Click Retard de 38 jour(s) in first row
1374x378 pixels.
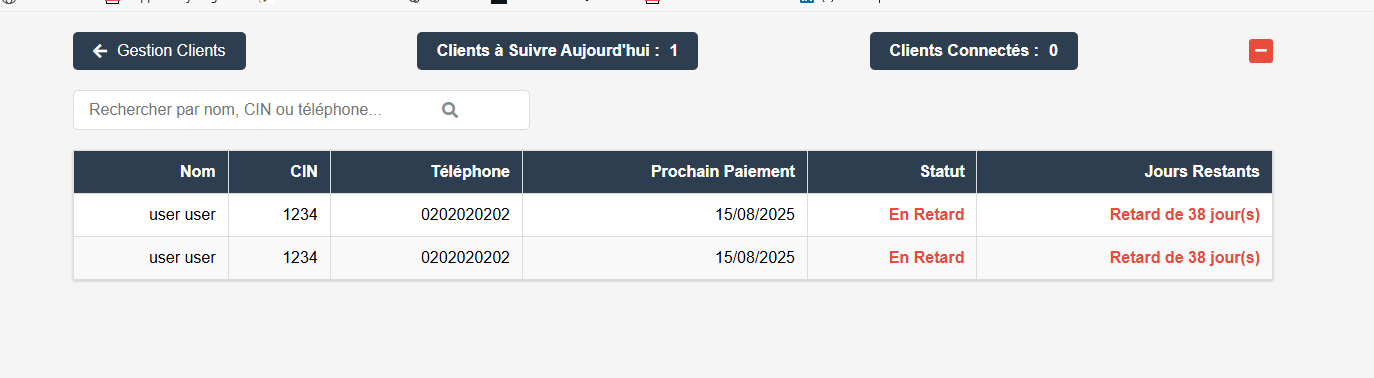(x=1185, y=214)
